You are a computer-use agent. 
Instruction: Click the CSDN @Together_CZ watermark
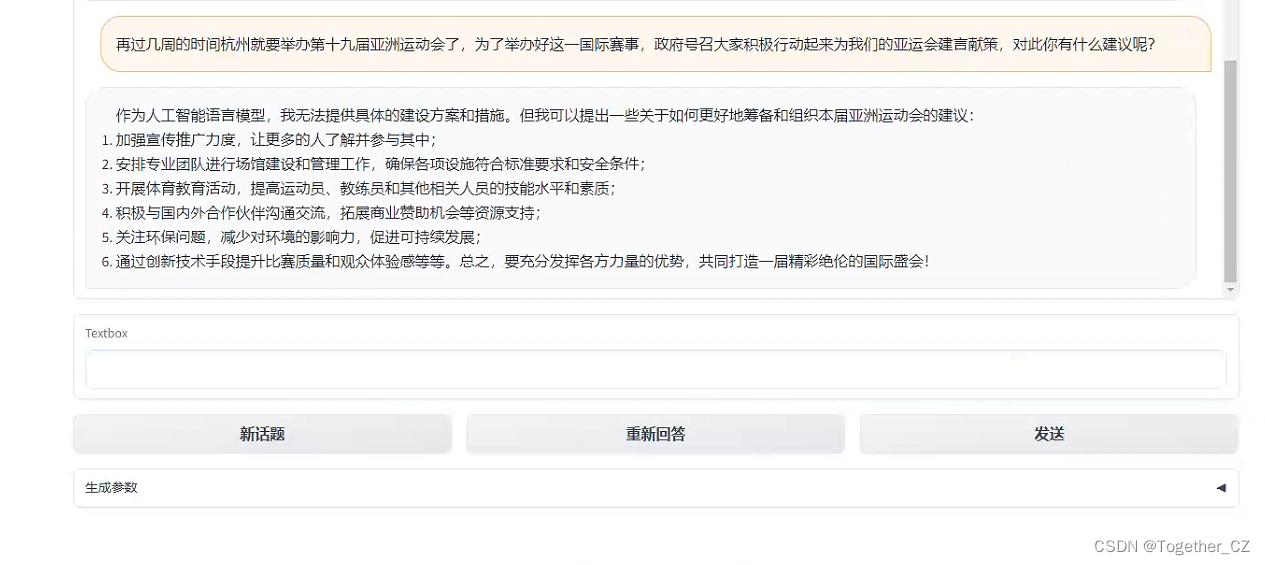pyautogui.click(x=1172, y=546)
